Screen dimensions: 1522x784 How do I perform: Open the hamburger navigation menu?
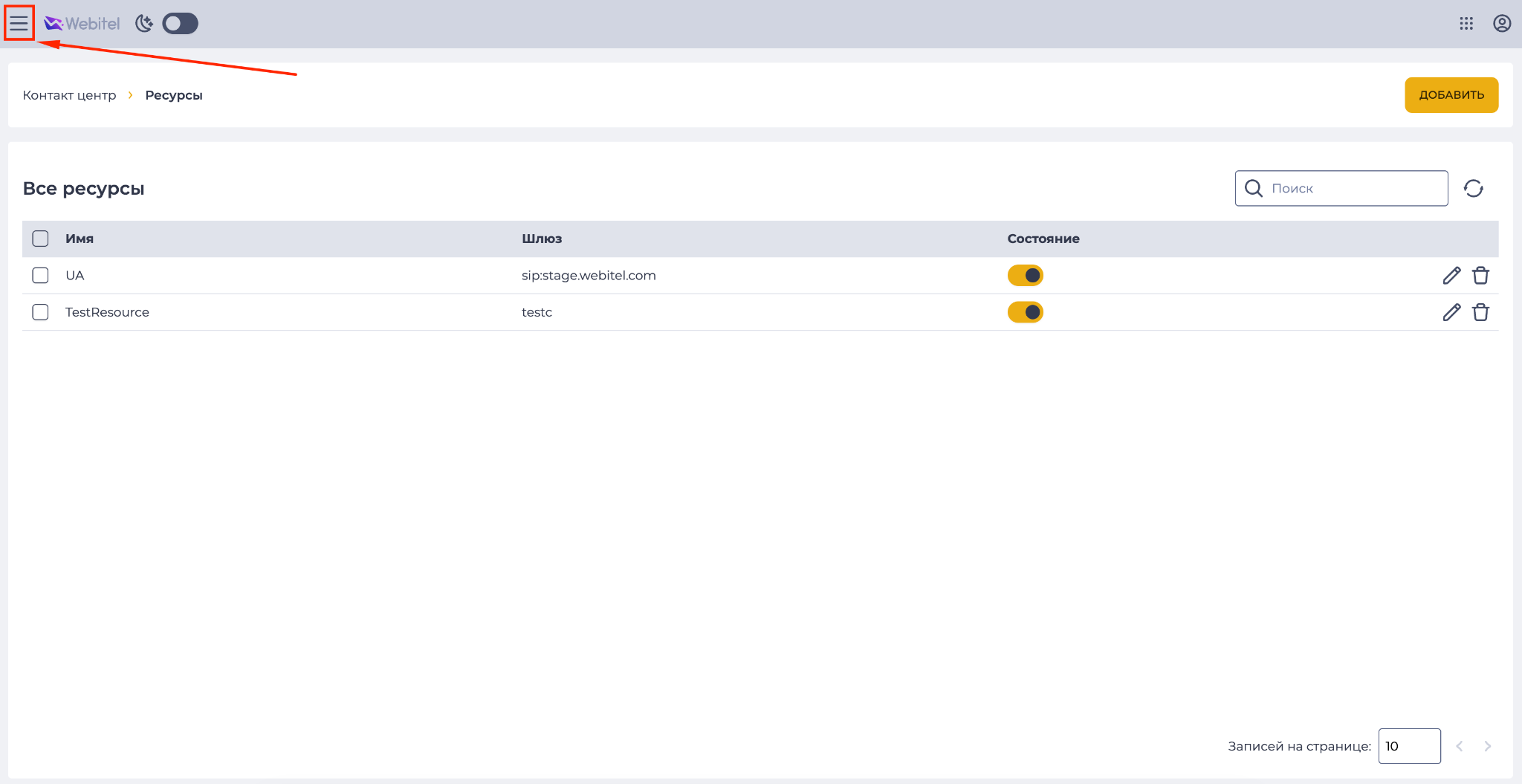pos(19,23)
